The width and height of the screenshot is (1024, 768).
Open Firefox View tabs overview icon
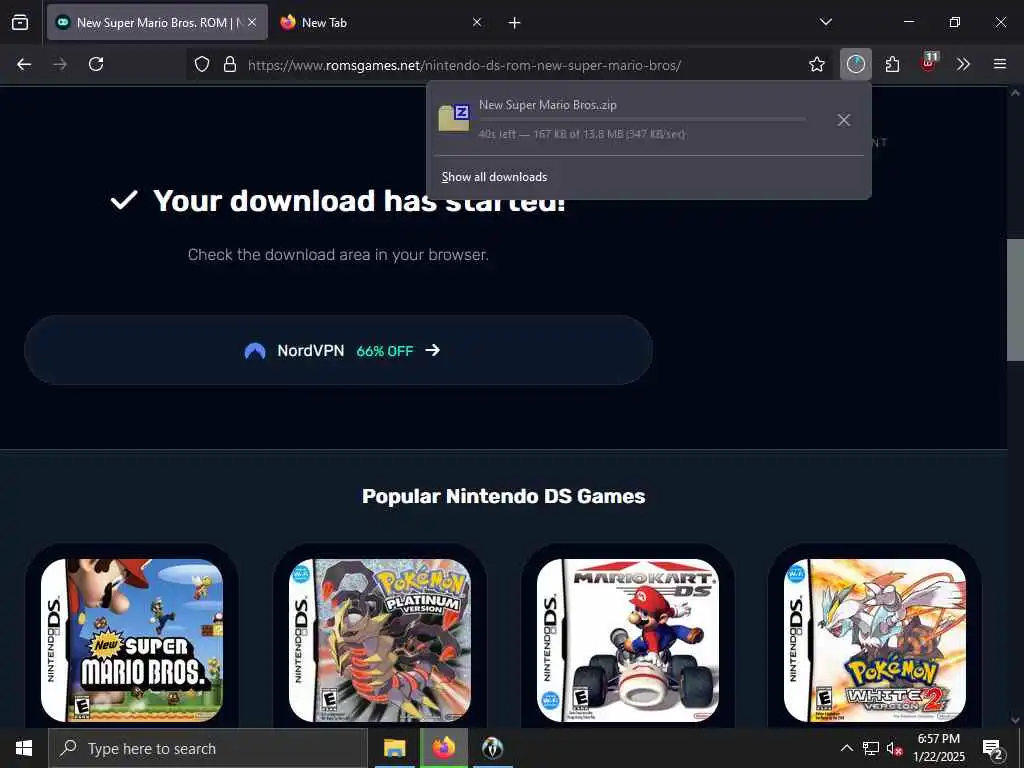(x=20, y=22)
